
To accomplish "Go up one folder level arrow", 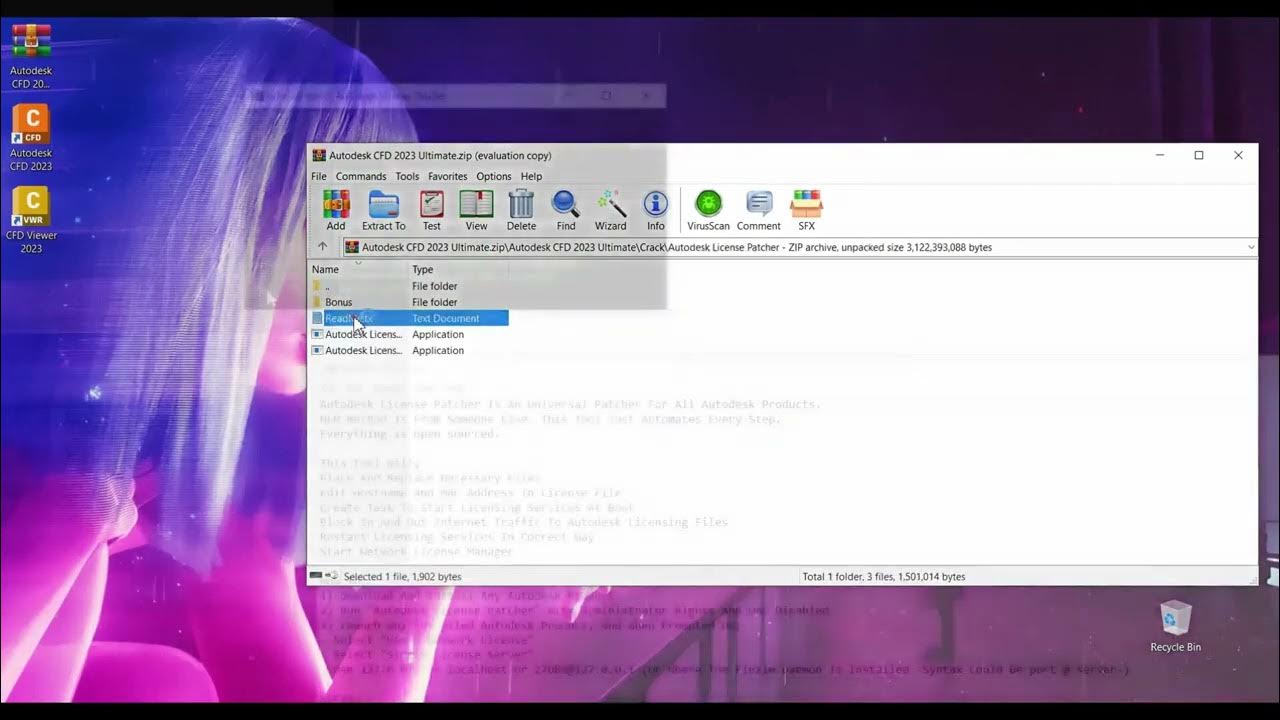I will (322, 246).
